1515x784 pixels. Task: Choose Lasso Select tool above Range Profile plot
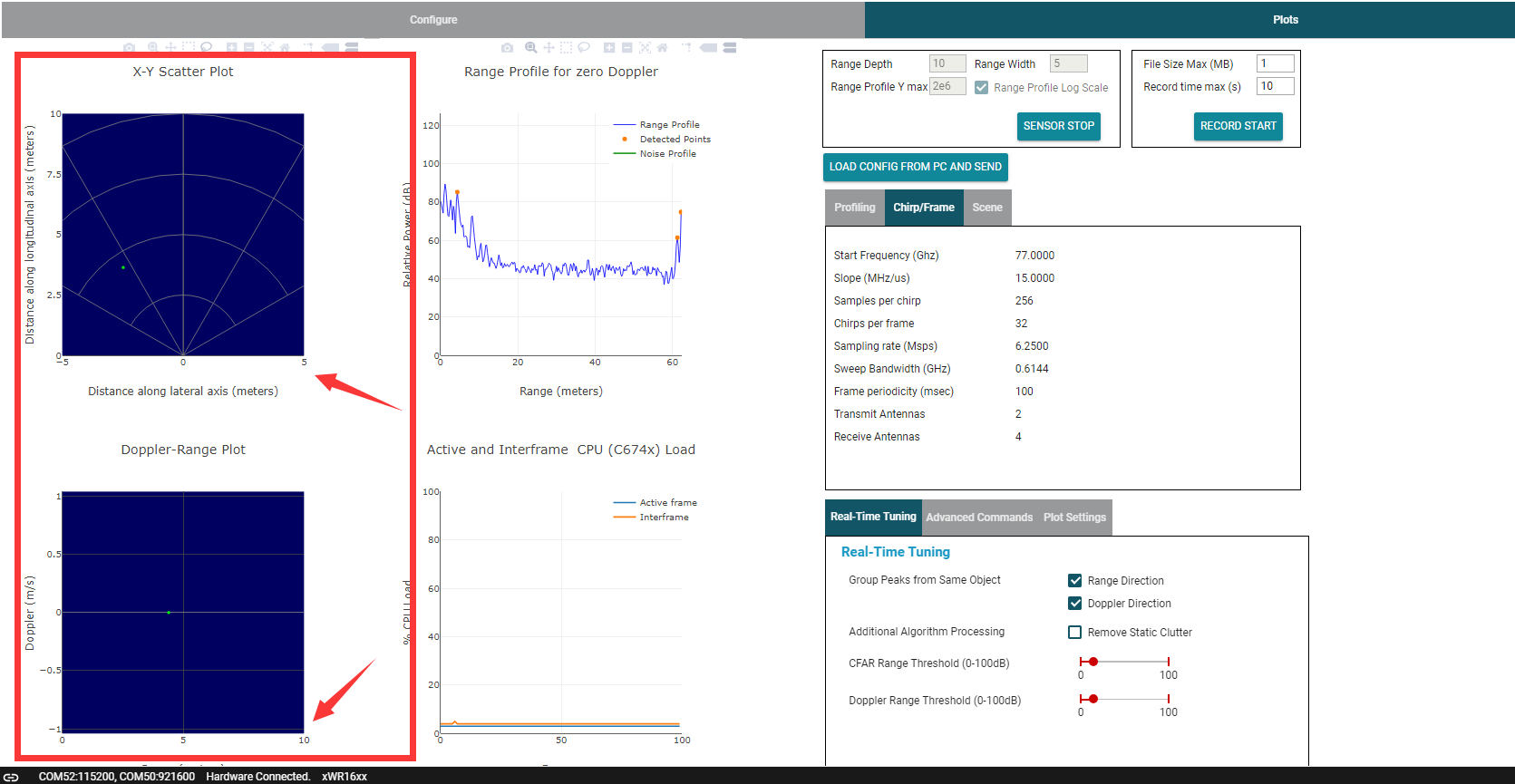(584, 47)
